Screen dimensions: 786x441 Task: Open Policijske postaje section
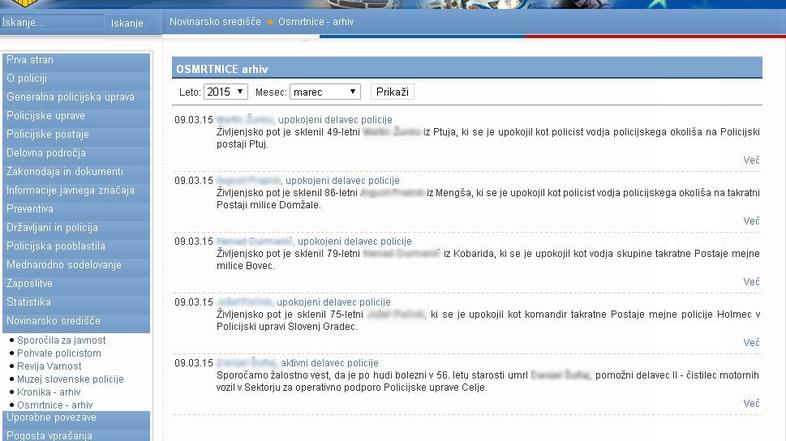tap(47, 135)
